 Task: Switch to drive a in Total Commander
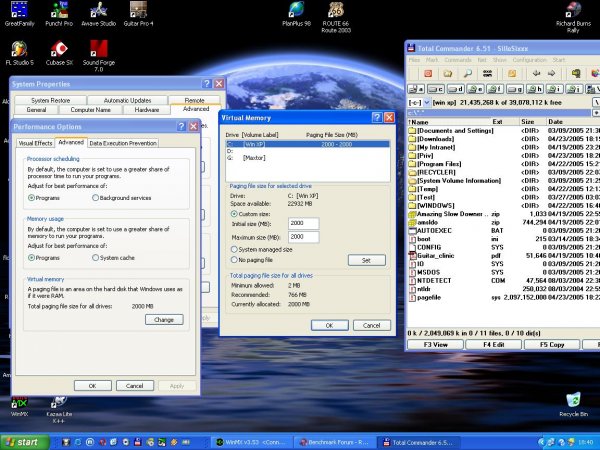pyautogui.click(x=416, y=89)
